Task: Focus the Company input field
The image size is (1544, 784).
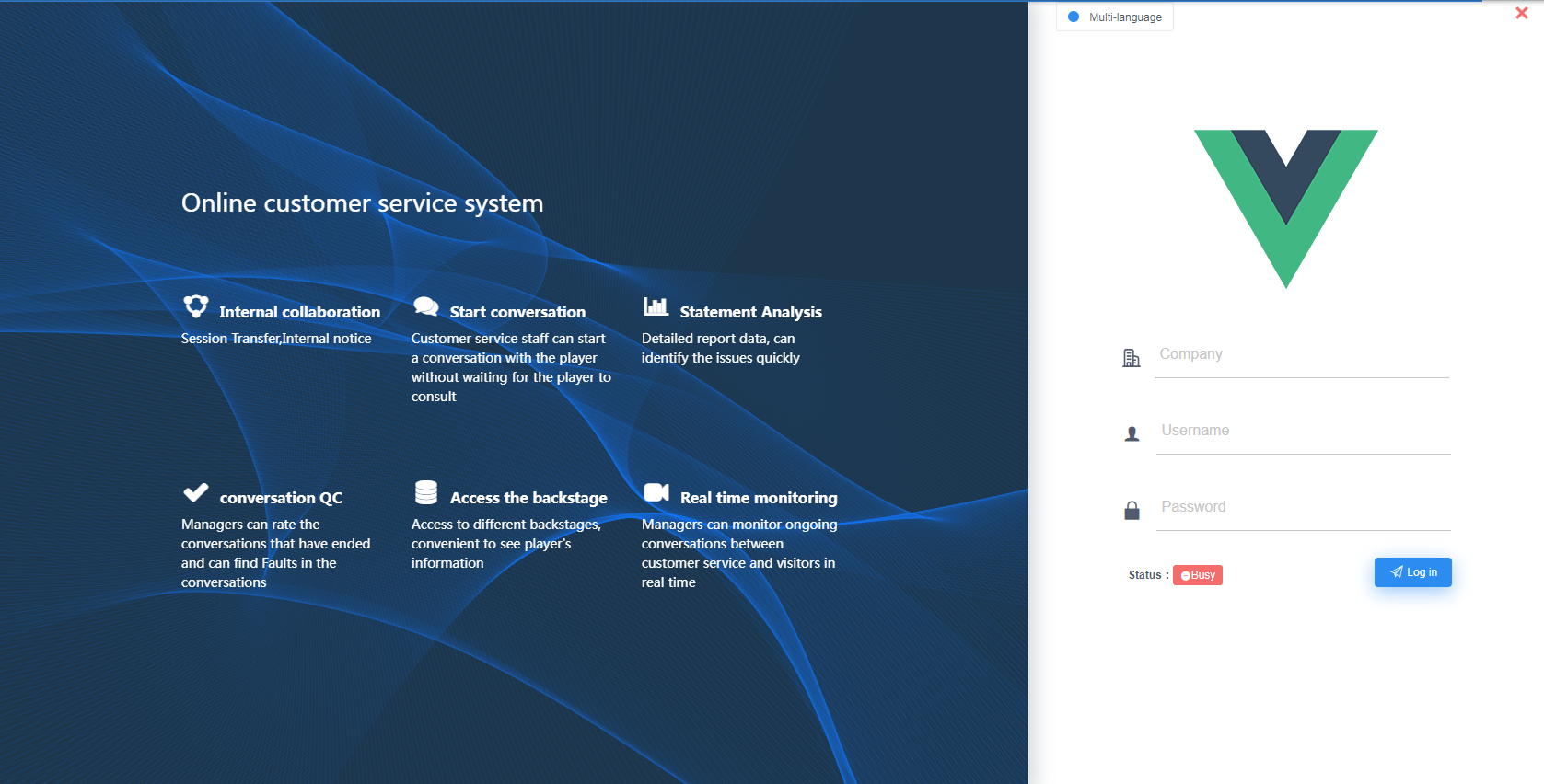Action: pyautogui.click(x=1302, y=355)
